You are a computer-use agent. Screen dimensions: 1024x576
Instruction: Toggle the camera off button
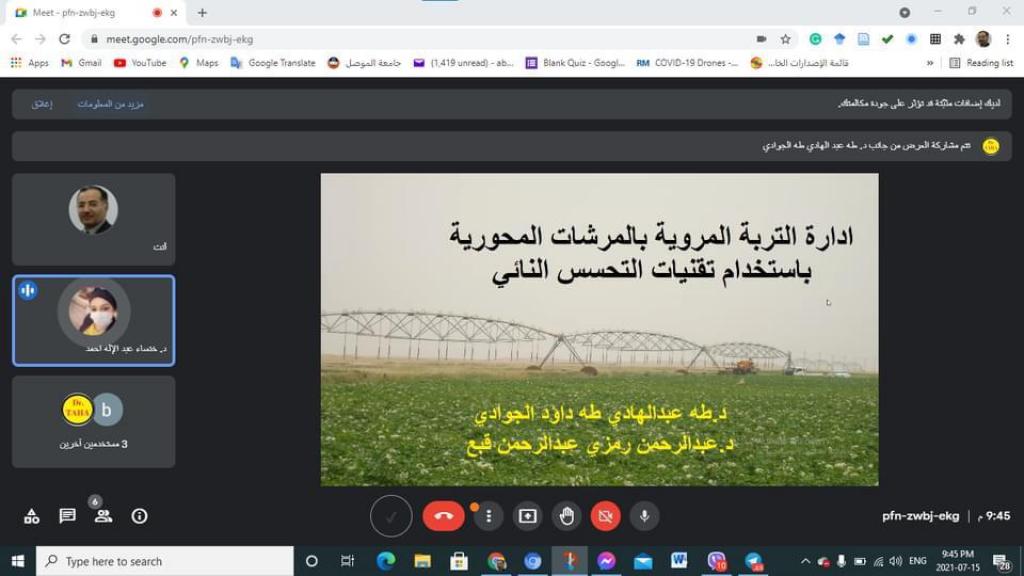[605, 516]
